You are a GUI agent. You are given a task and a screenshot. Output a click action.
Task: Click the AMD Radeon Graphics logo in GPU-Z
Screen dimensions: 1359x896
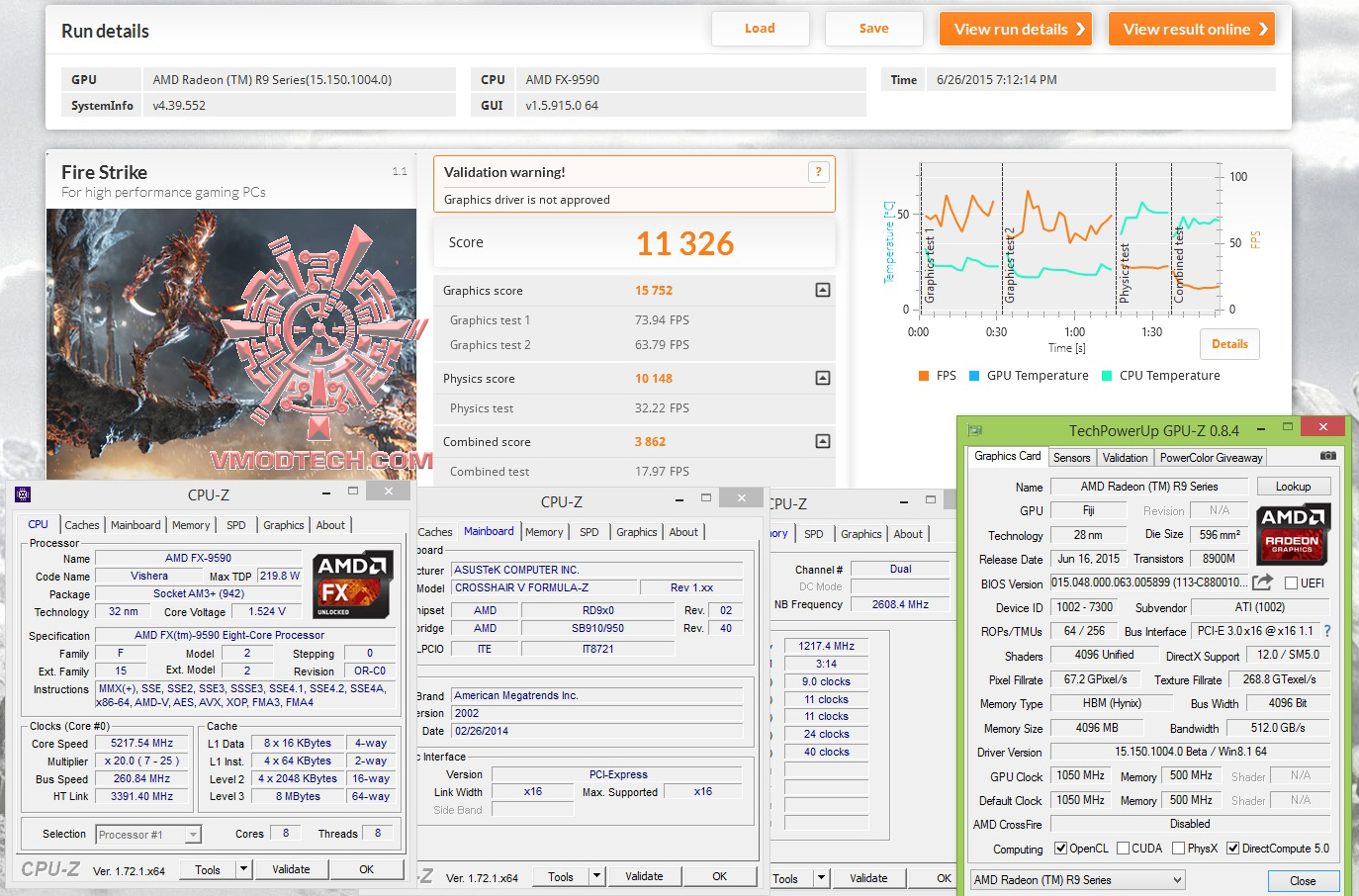coord(1293,534)
